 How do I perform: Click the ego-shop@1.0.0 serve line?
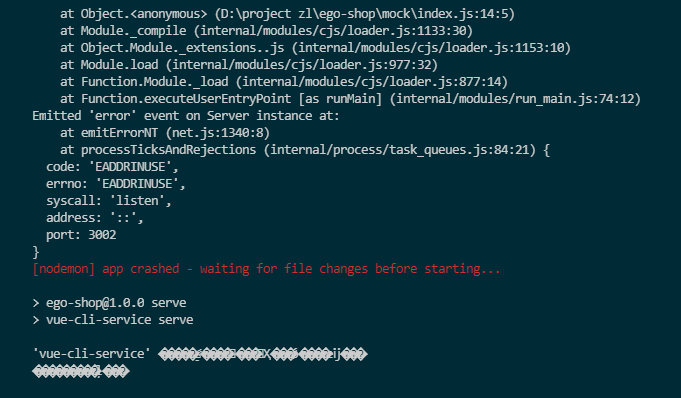coord(109,302)
